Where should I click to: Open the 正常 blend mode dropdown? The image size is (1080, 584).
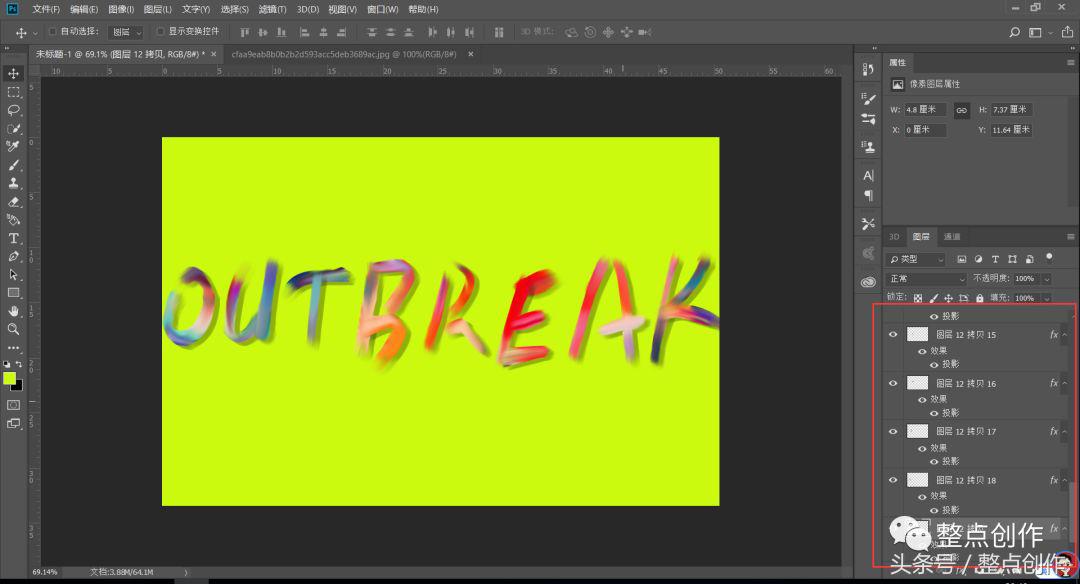coord(927,279)
